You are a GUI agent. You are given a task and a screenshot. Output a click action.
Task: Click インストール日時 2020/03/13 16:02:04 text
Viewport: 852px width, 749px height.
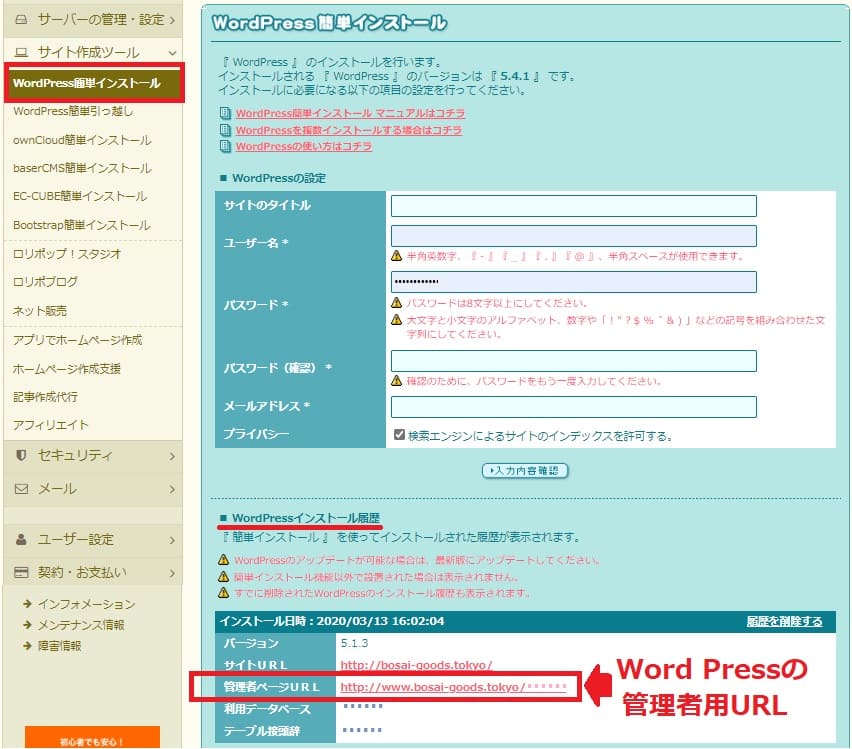(x=332, y=621)
